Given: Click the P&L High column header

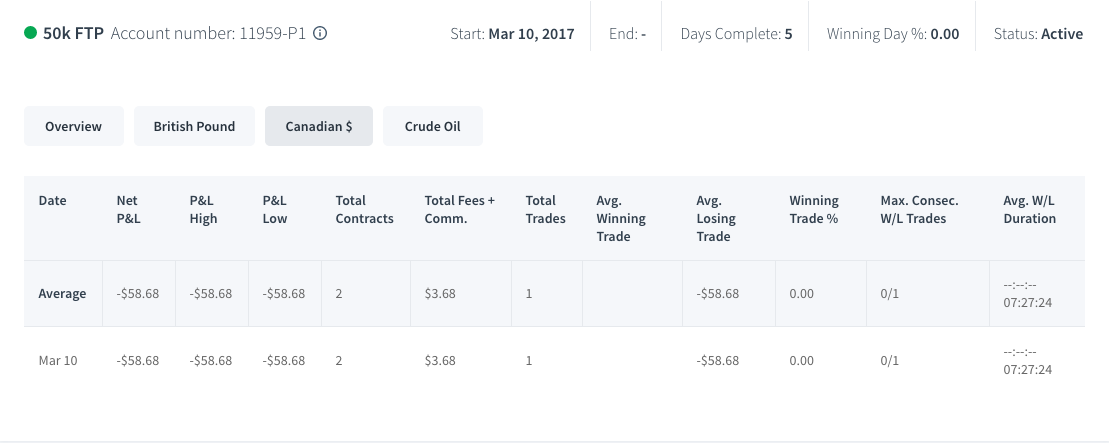Looking at the screenshot, I should click(x=204, y=209).
